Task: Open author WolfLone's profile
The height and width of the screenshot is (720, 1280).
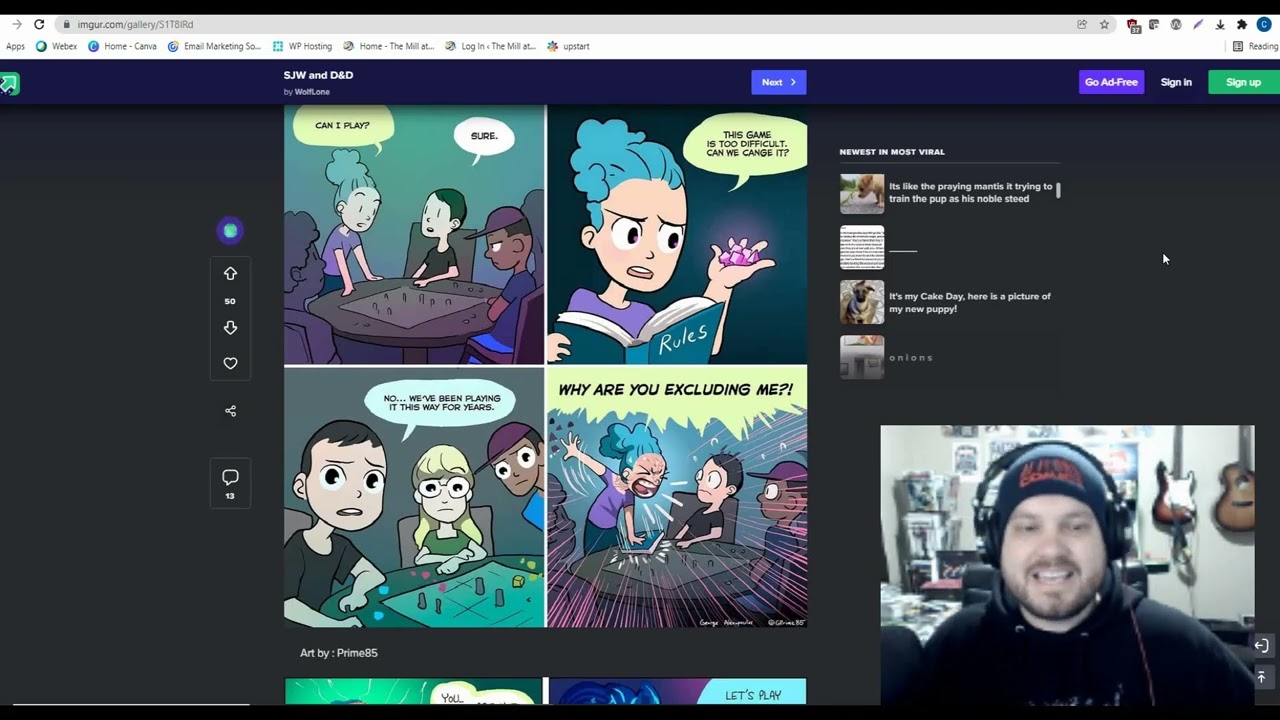Action: [x=312, y=92]
